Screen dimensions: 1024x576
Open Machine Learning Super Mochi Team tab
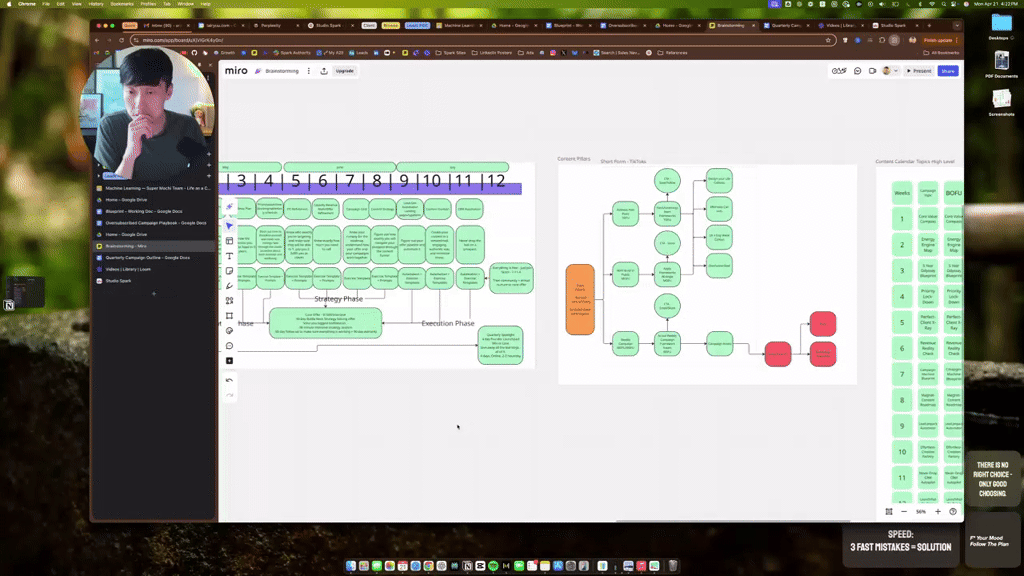click(x=153, y=188)
